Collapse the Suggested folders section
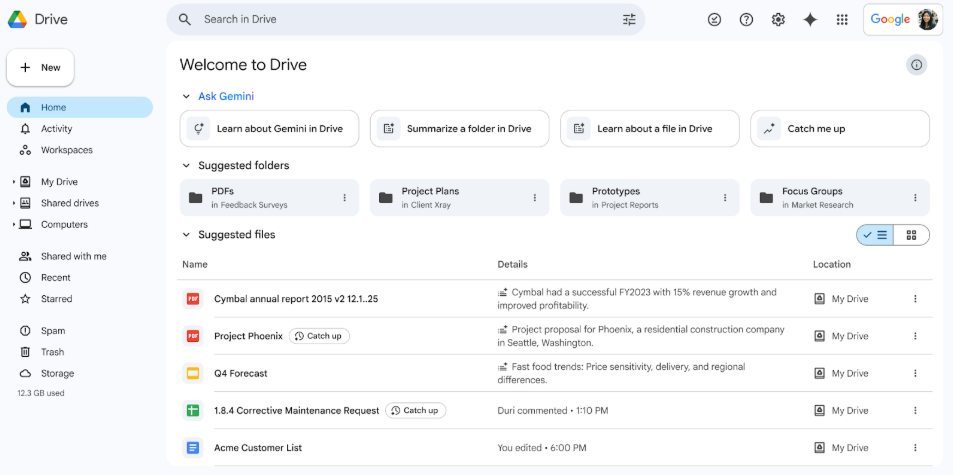The height and width of the screenshot is (475, 953). pyautogui.click(x=186, y=166)
